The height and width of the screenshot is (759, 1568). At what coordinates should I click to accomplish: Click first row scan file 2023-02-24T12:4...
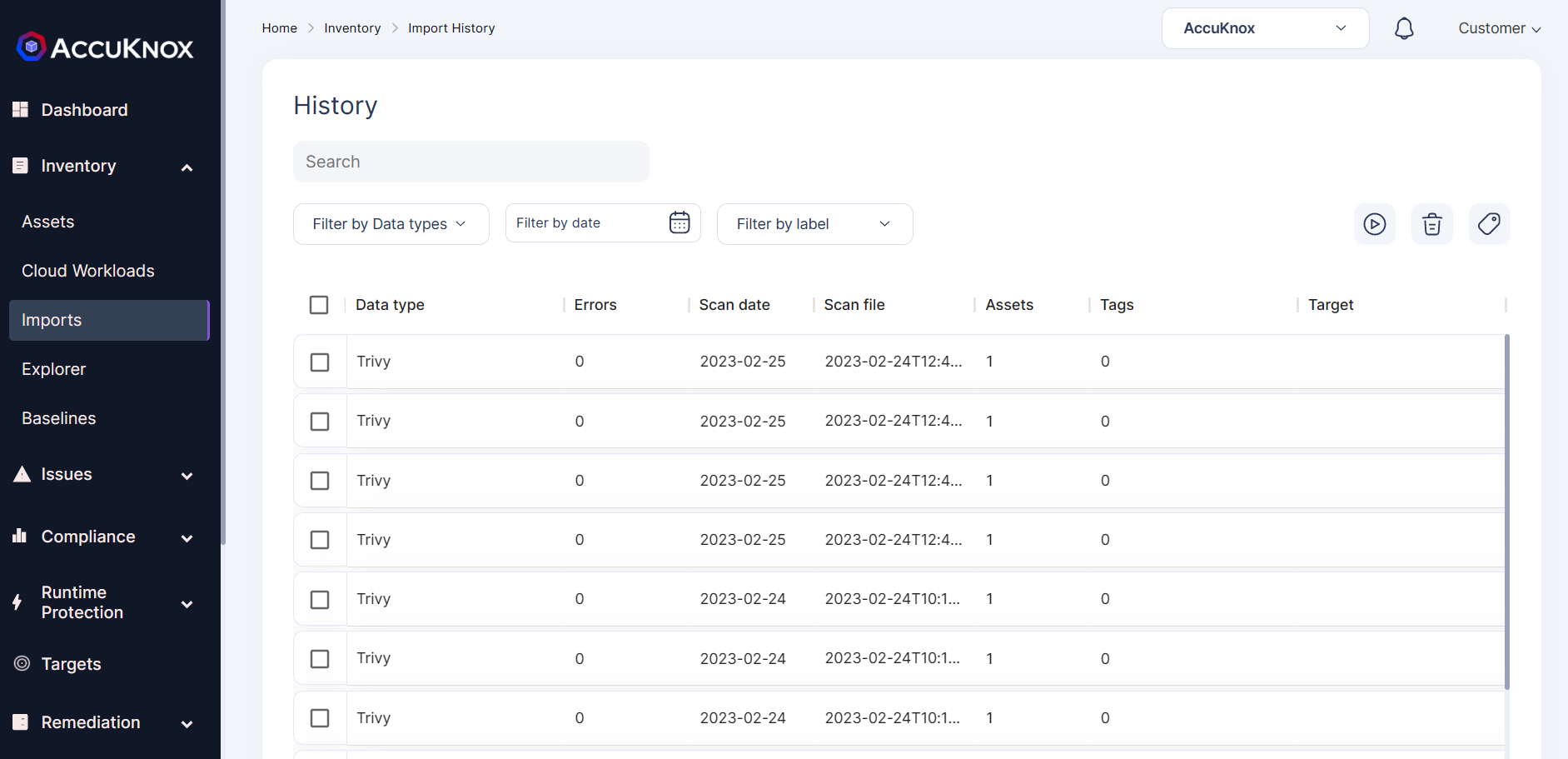[894, 362]
